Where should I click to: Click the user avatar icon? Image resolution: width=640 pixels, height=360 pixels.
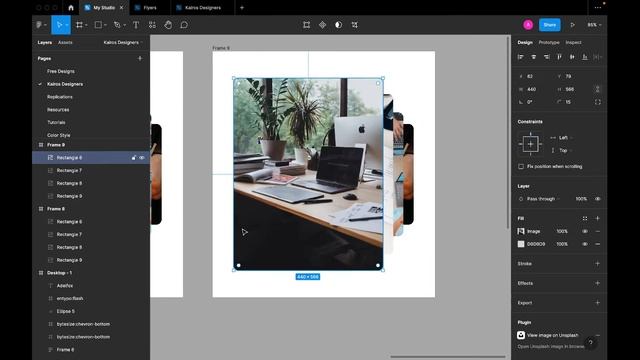point(528,25)
